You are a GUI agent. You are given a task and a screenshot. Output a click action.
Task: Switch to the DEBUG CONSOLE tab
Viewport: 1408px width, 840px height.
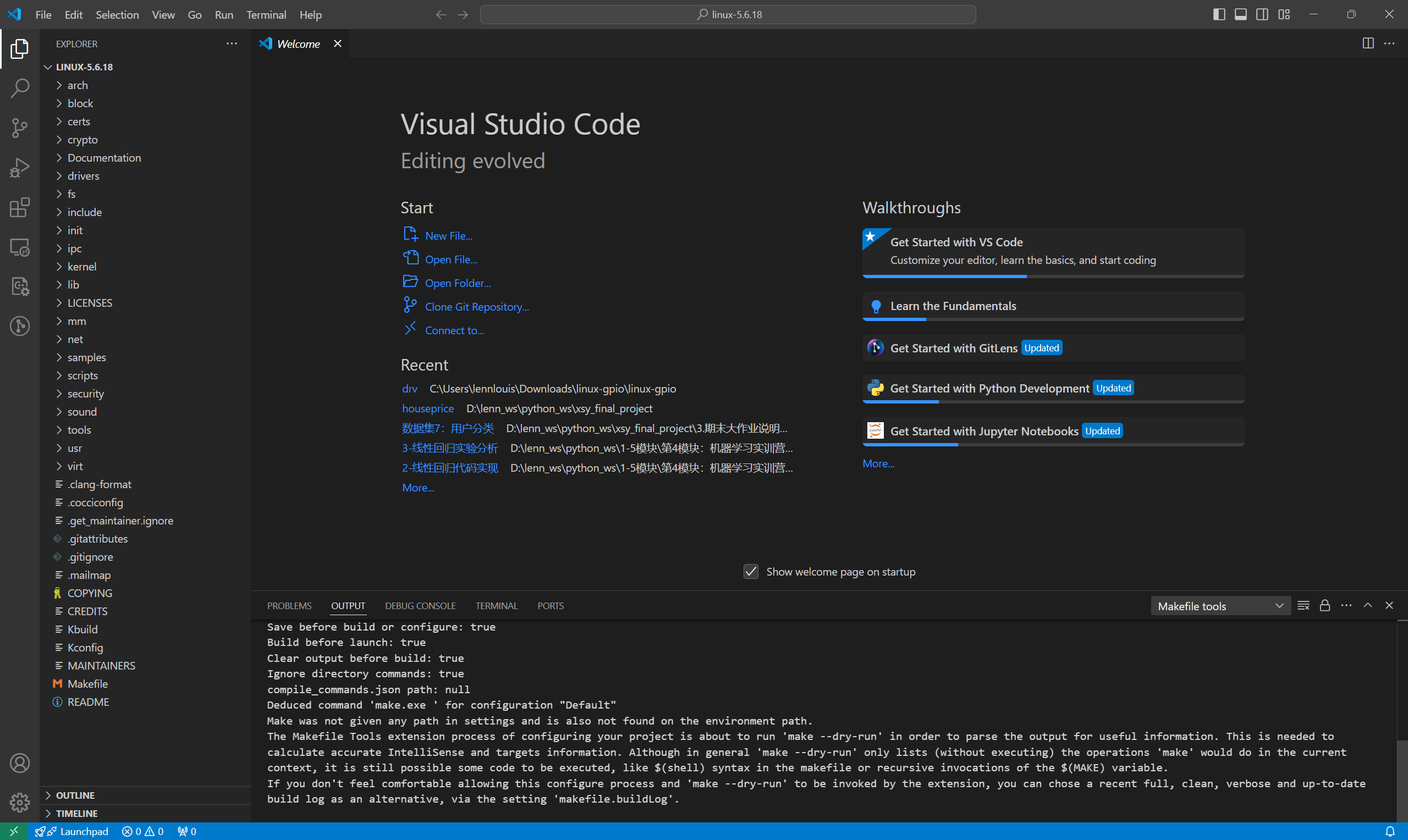pyautogui.click(x=420, y=606)
